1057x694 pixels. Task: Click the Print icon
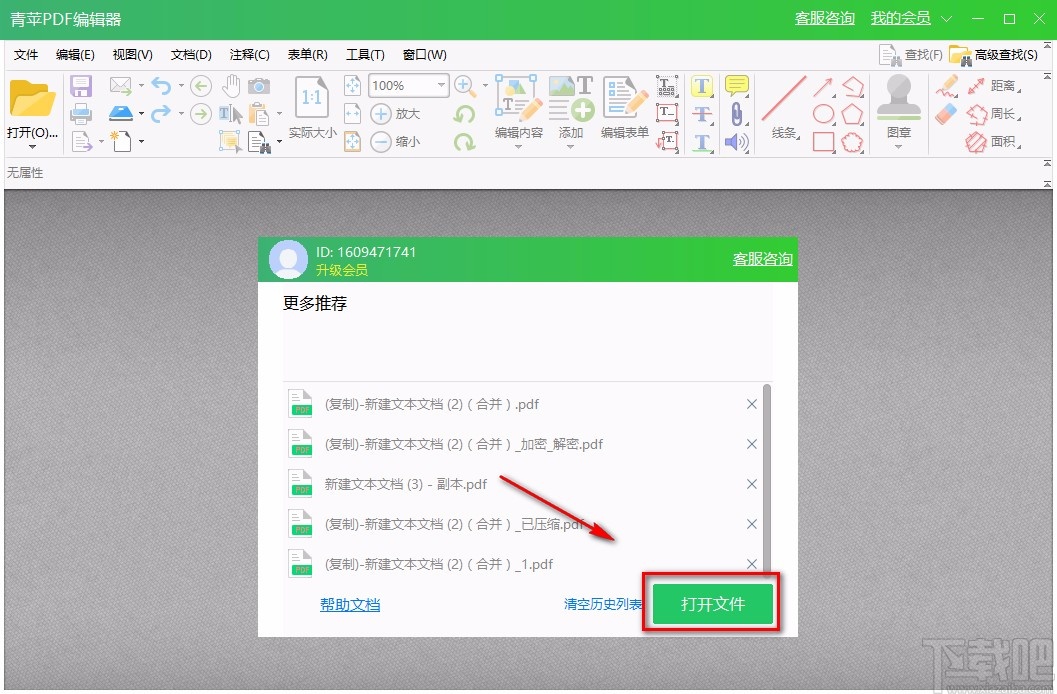[81, 113]
